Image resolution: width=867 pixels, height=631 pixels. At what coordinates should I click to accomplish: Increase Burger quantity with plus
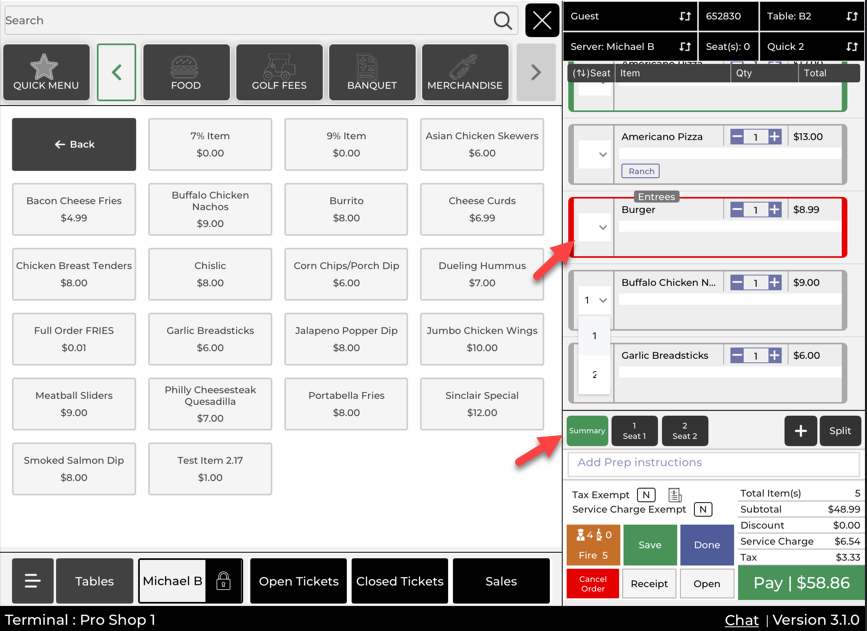[x=775, y=210]
